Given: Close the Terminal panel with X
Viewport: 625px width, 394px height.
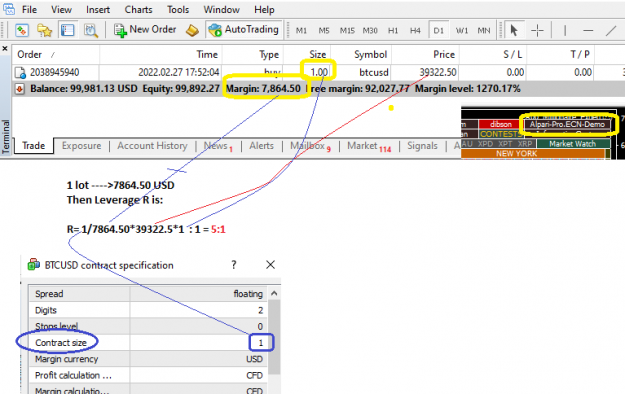Looking at the screenshot, I should point(5,49).
